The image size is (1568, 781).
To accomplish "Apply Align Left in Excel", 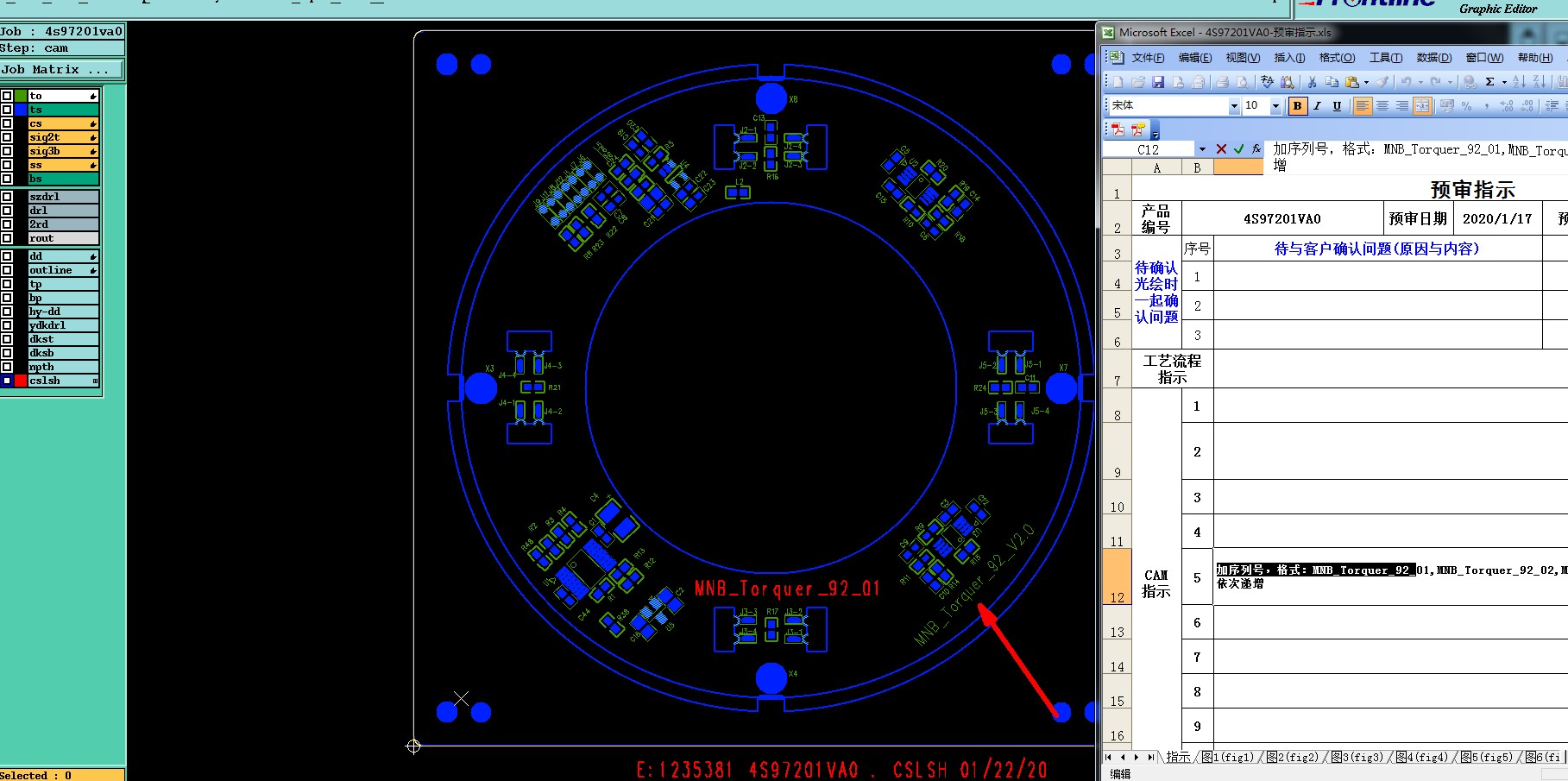I will coord(1363,106).
